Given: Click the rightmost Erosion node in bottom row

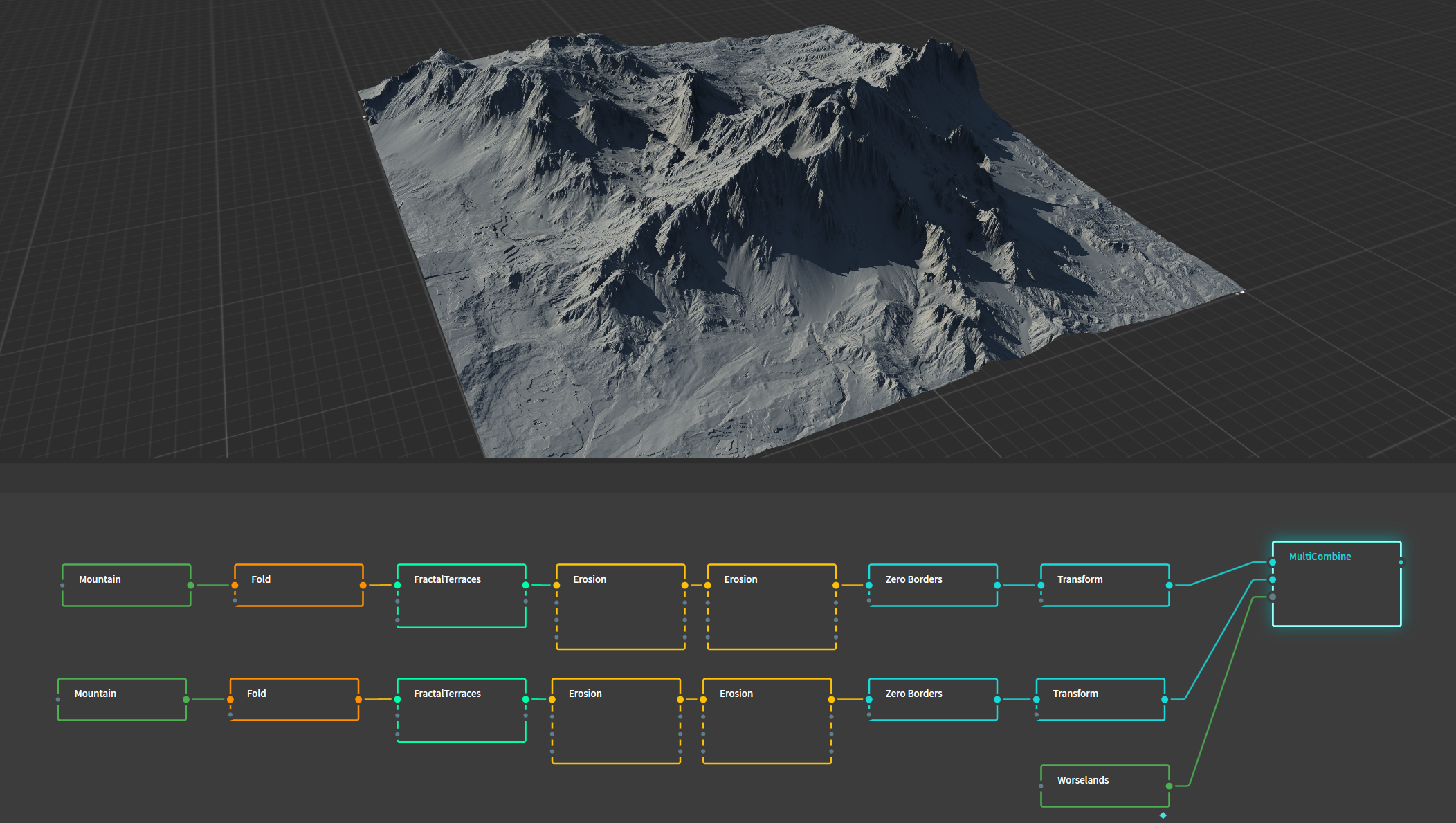Looking at the screenshot, I should 767,721.
